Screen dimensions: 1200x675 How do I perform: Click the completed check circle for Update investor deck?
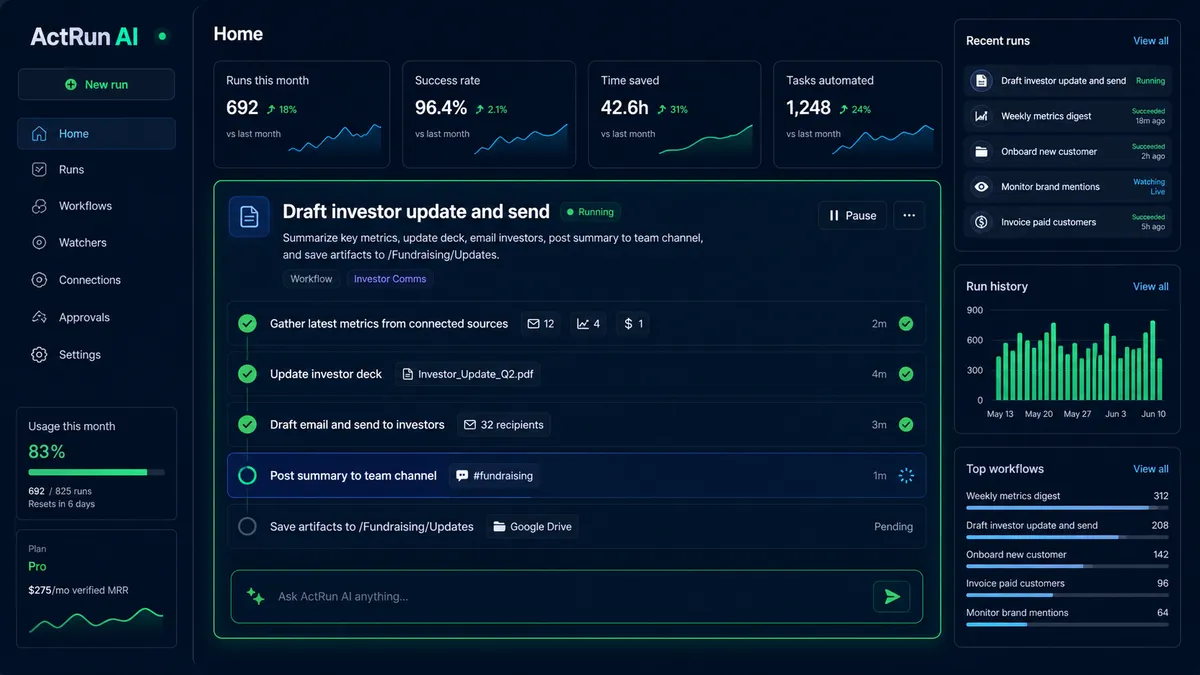(247, 374)
